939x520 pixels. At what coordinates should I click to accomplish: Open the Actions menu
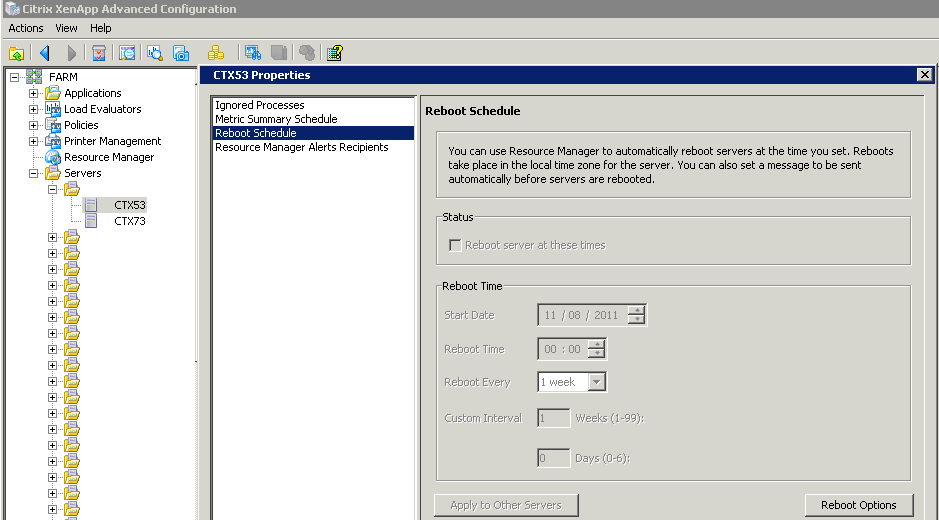point(26,28)
